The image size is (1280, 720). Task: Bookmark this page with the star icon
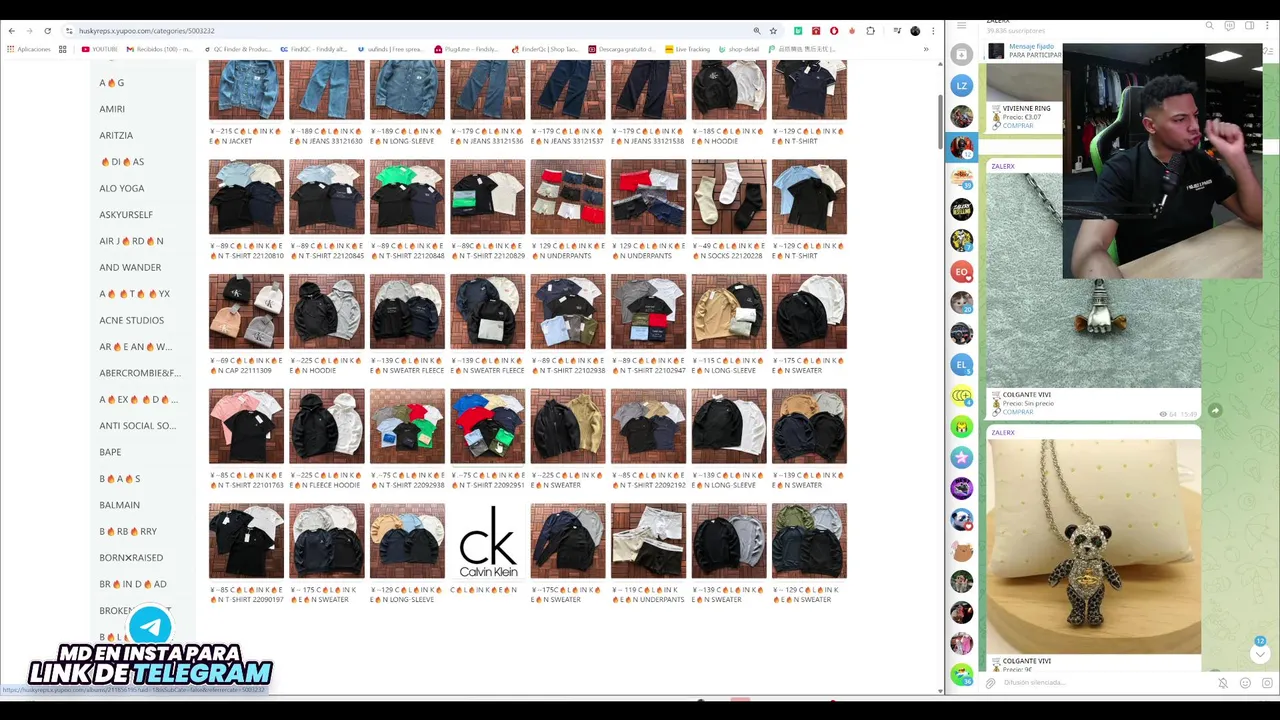coord(773,31)
